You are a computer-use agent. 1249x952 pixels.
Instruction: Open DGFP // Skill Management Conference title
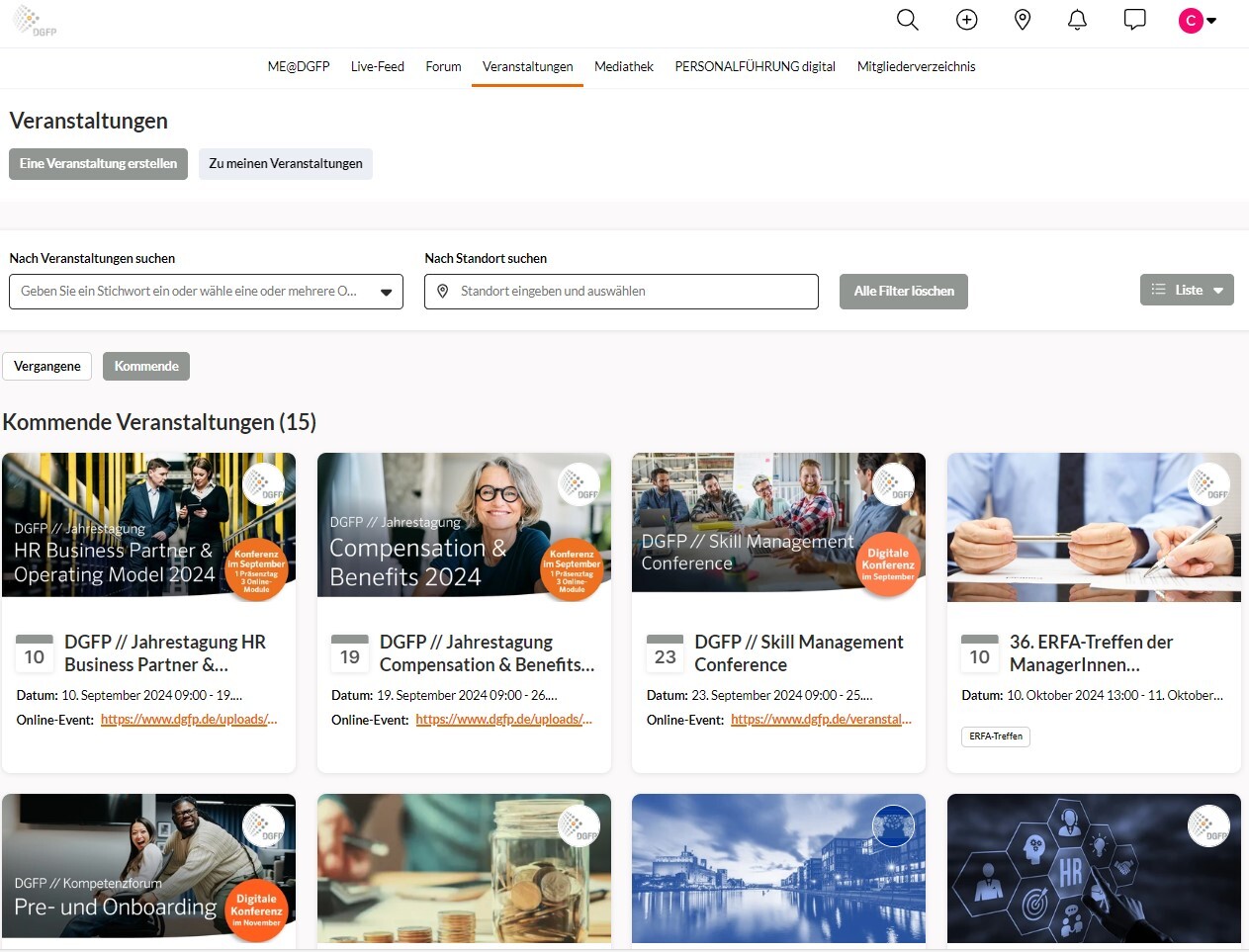[x=799, y=653]
